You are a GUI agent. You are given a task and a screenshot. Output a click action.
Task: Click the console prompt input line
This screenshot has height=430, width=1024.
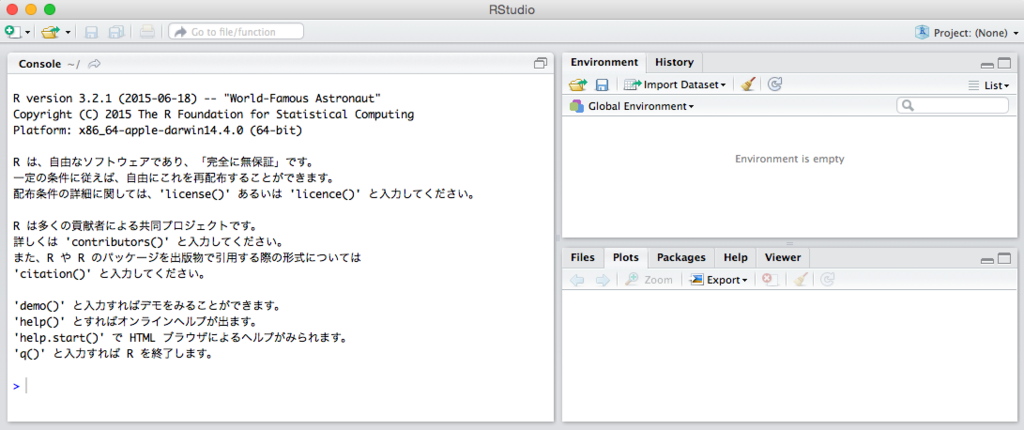click(281, 386)
